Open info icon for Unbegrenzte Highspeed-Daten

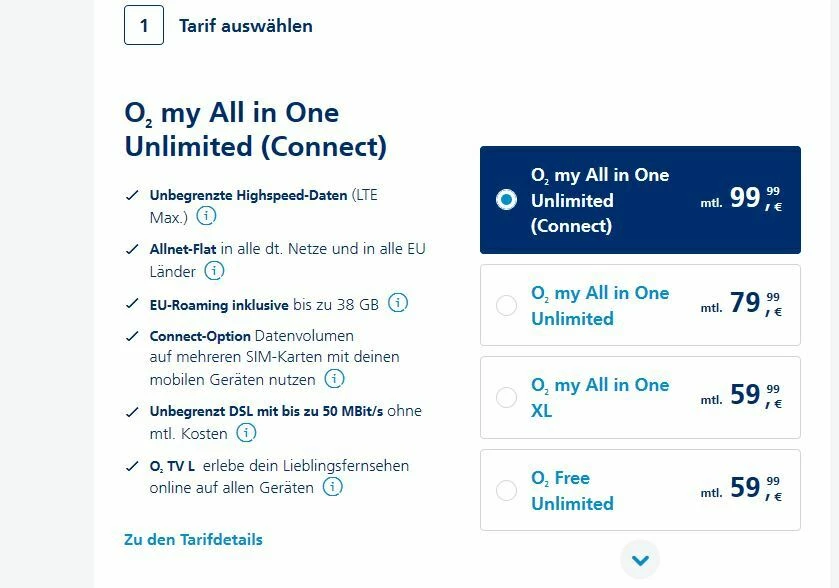(206, 216)
